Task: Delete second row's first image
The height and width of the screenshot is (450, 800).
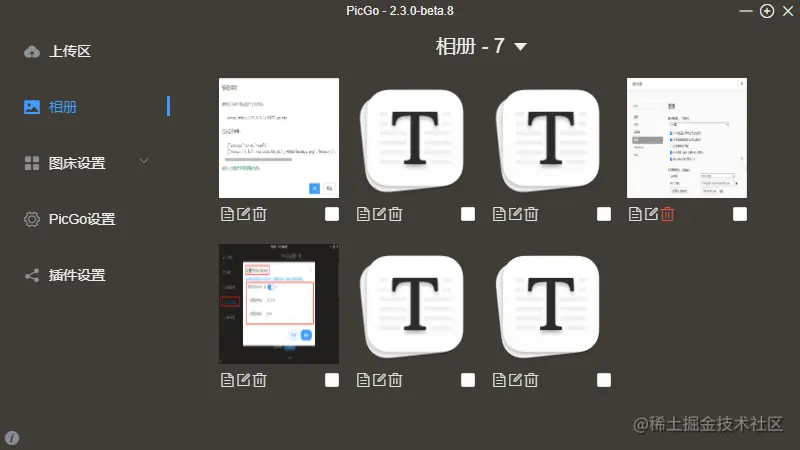Action: (x=260, y=380)
